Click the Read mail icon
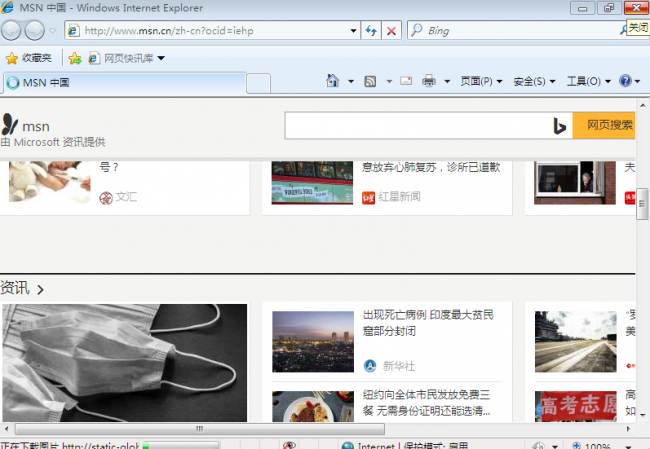650x449 pixels. (406, 81)
